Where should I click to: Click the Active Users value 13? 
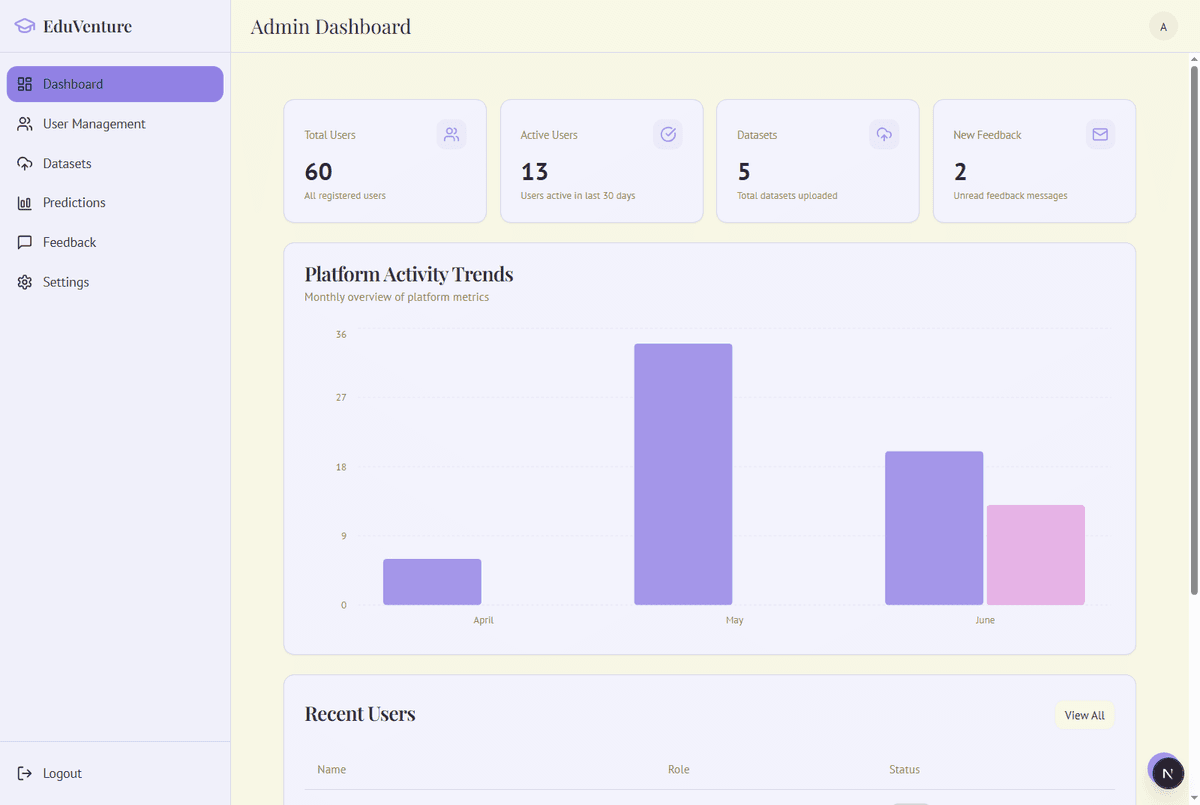(534, 172)
